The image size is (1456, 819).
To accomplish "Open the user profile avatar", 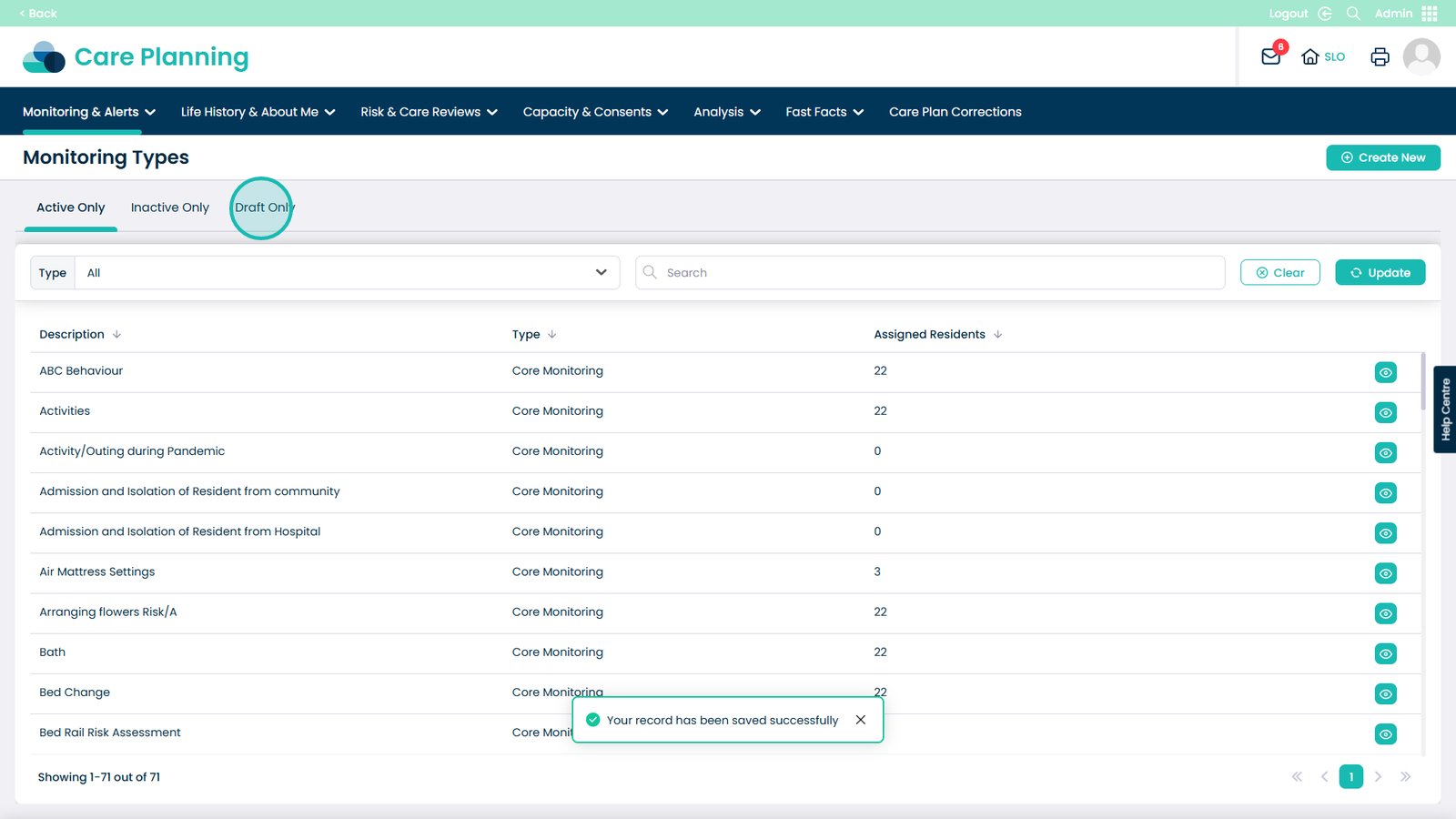I will pyautogui.click(x=1421, y=56).
